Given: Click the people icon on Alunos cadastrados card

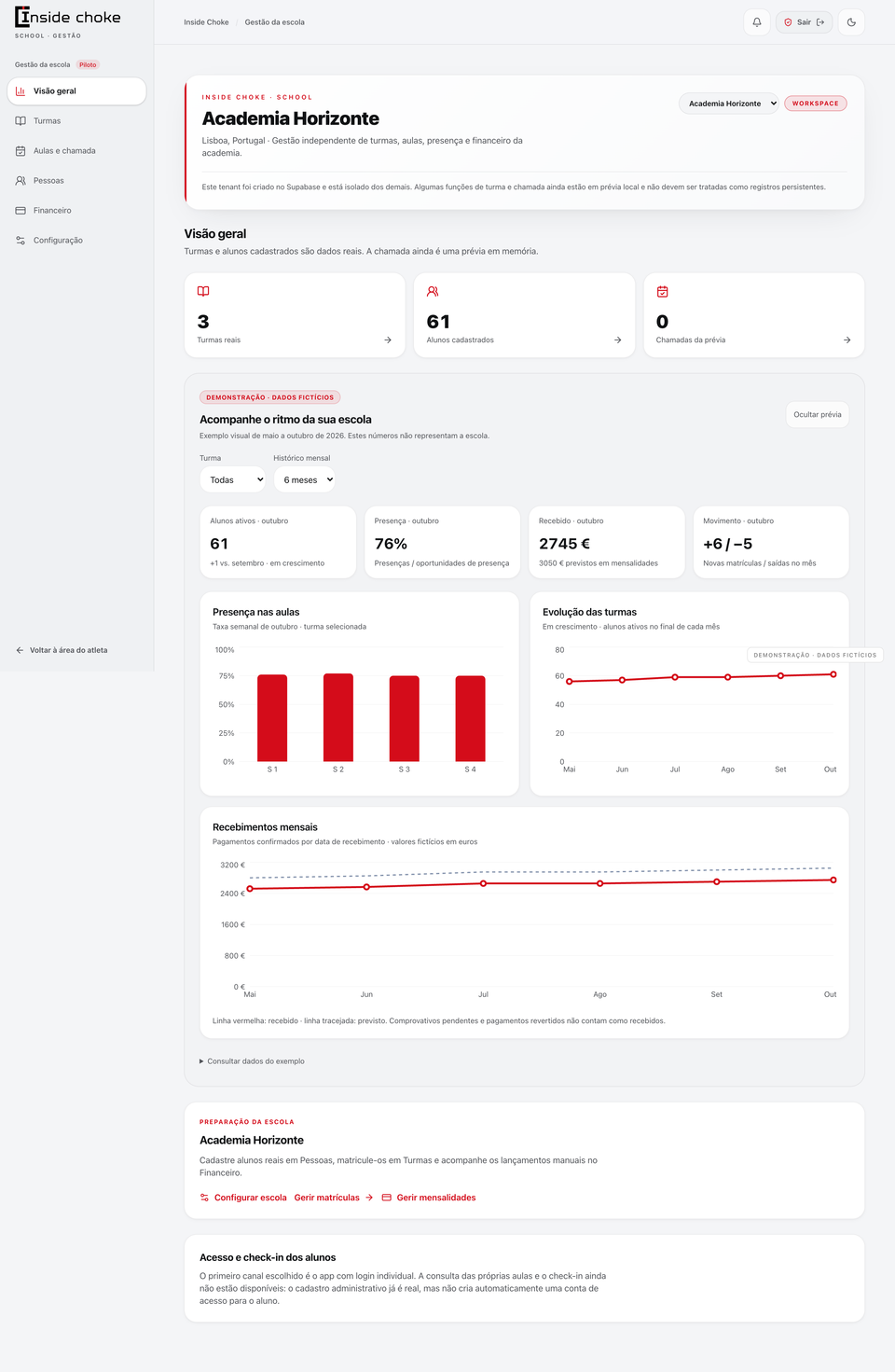Looking at the screenshot, I should point(433,292).
